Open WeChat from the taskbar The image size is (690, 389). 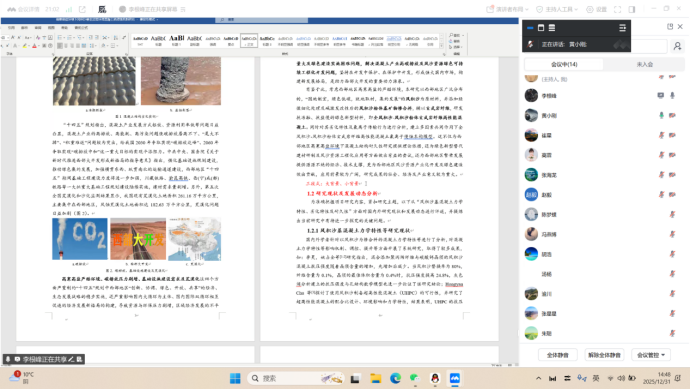415,378
